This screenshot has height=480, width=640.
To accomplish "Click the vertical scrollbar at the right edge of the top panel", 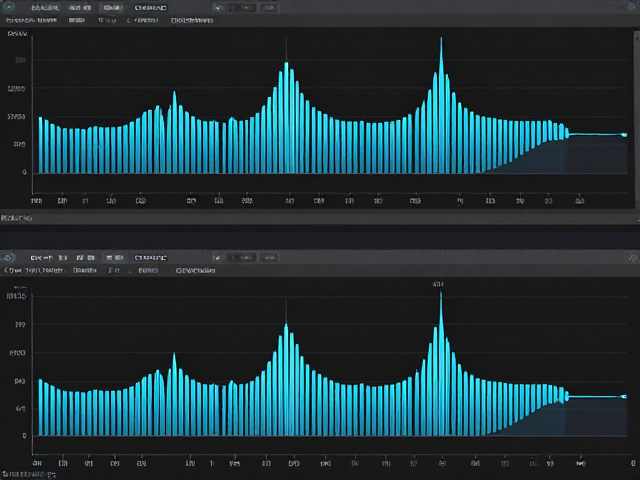I will point(637,118).
